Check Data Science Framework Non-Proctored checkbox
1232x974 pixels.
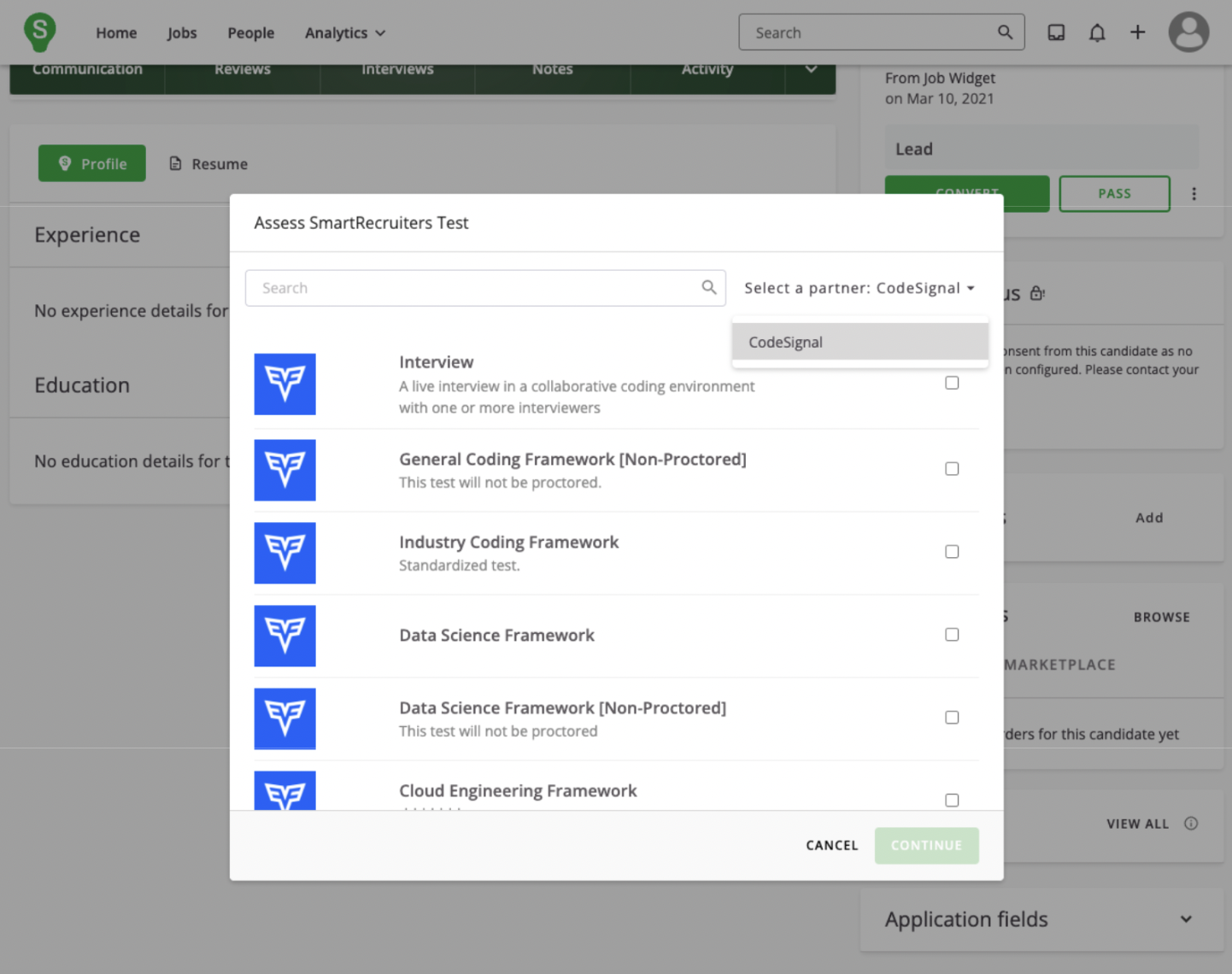[x=952, y=718]
